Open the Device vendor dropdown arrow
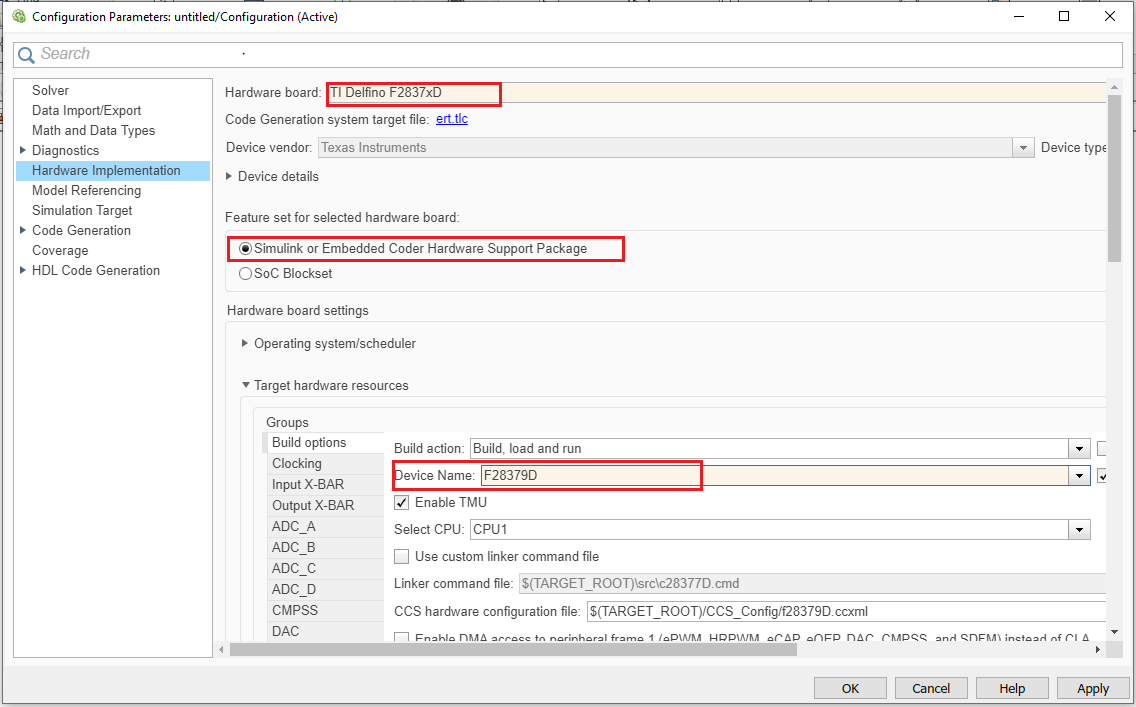Image resolution: width=1136 pixels, height=707 pixels. [x=1023, y=148]
